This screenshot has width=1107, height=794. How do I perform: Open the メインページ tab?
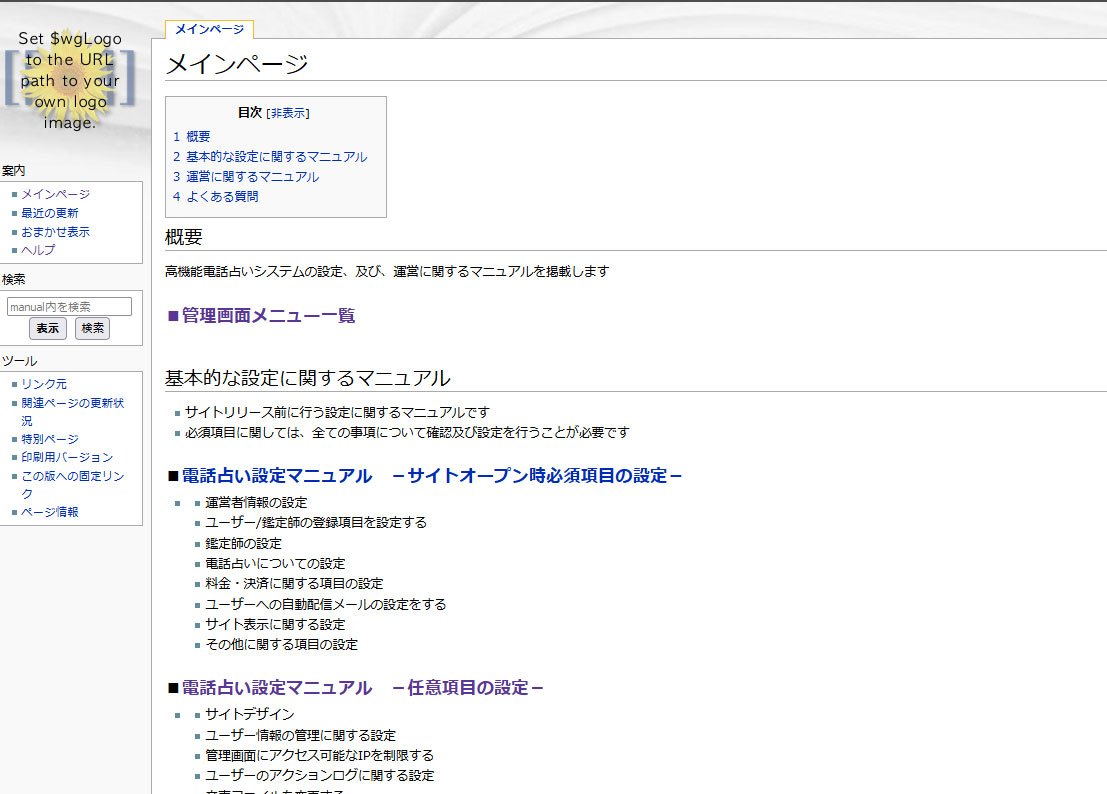point(209,29)
